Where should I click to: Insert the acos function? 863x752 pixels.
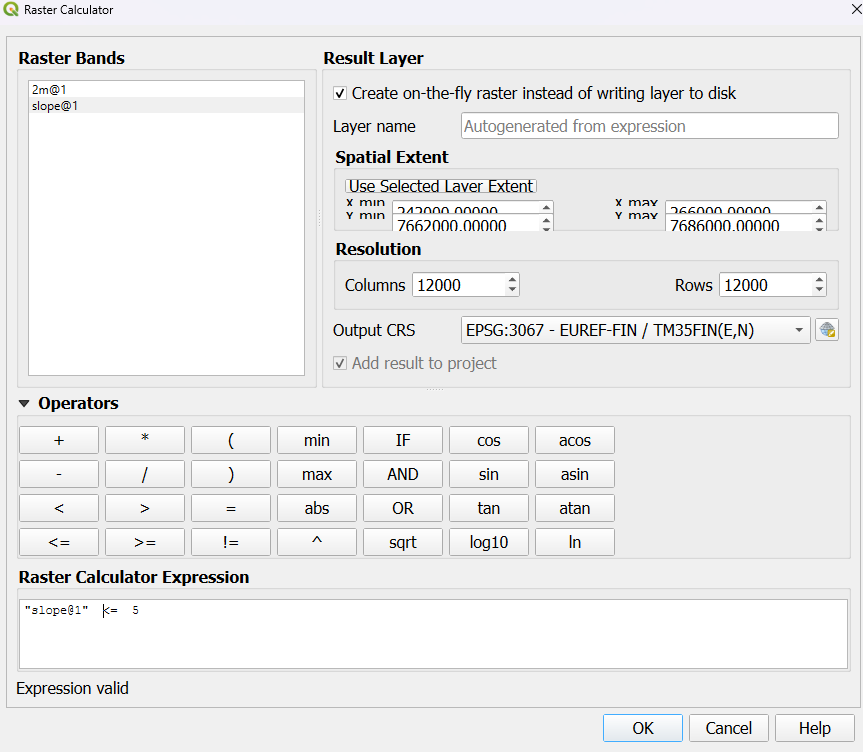click(x=575, y=440)
